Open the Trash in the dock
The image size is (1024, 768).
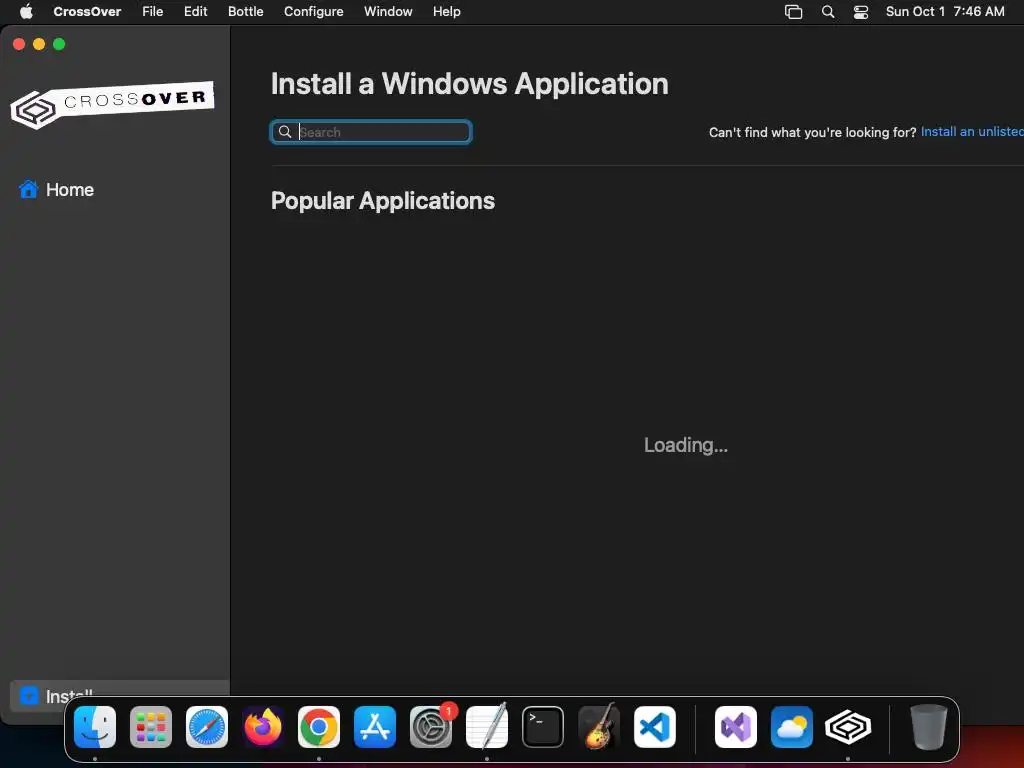coord(929,727)
